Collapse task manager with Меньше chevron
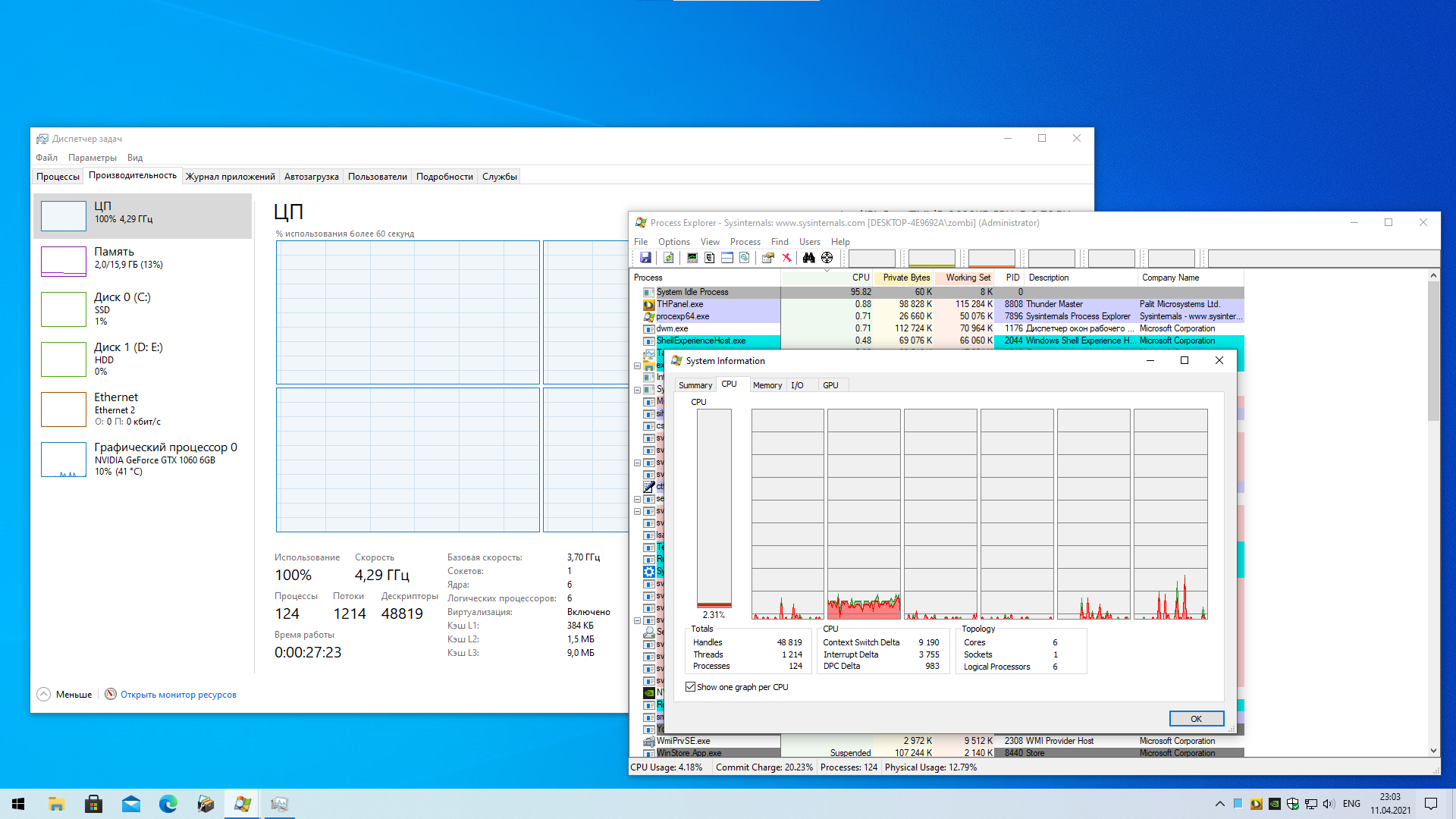 44,695
